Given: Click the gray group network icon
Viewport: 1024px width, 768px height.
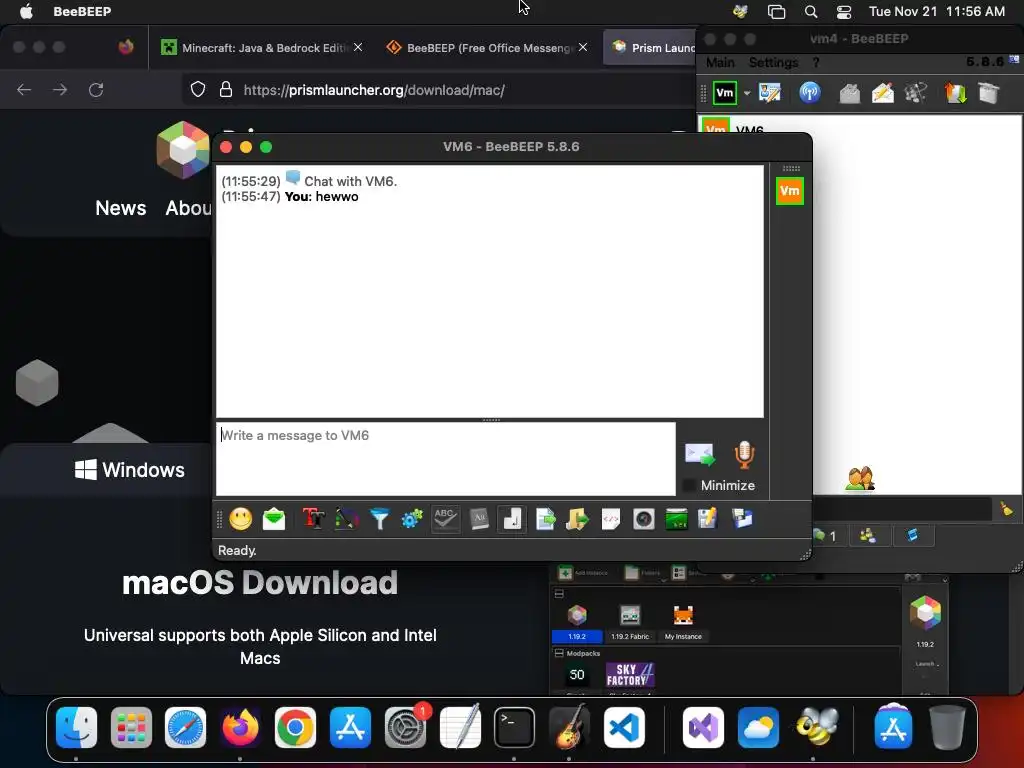Looking at the screenshot, I should 916,93.
